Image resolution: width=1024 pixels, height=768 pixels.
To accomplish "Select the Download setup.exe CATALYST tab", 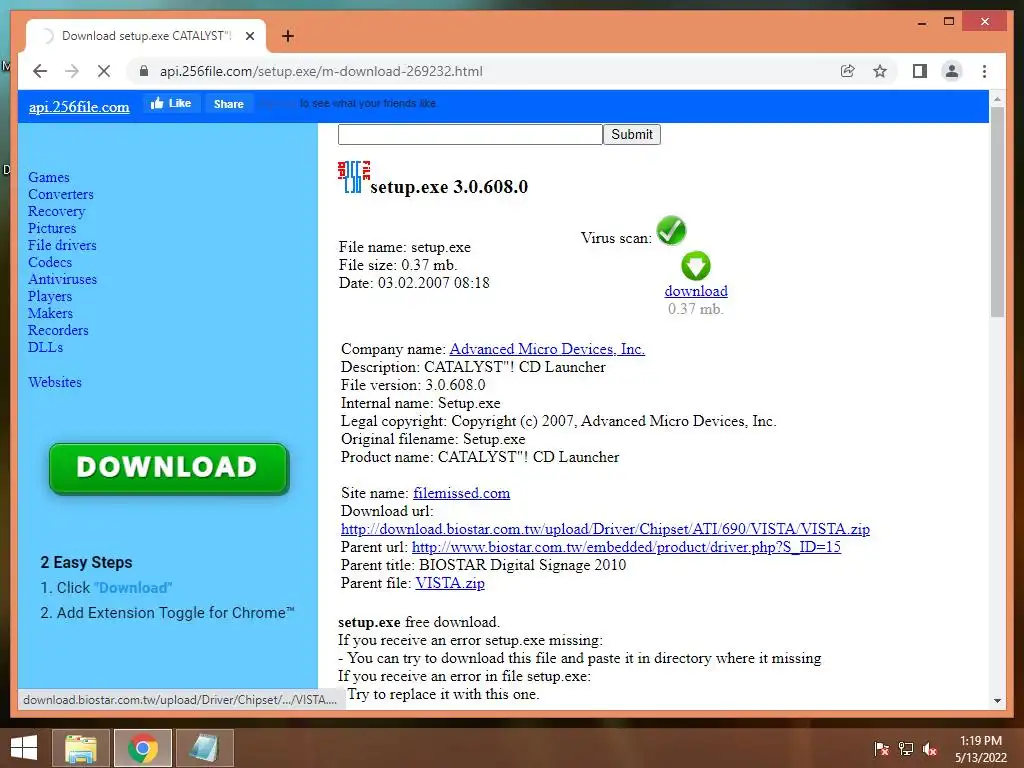I will coord(146,36).
